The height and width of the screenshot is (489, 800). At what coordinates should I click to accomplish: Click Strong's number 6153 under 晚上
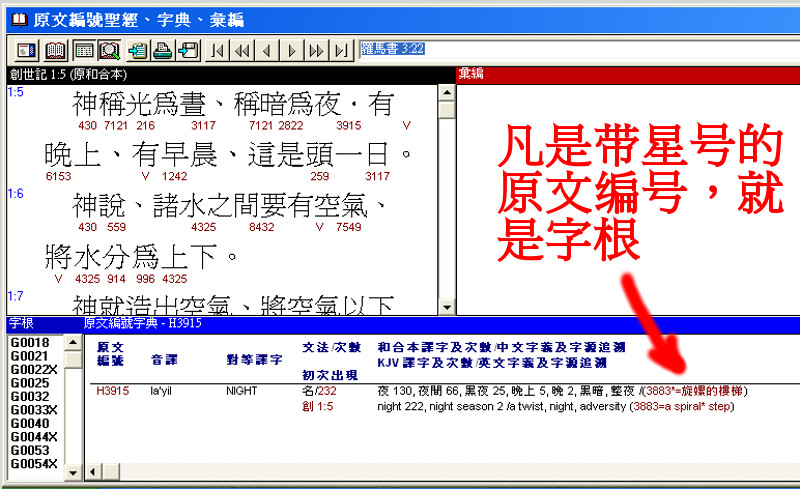58,177
